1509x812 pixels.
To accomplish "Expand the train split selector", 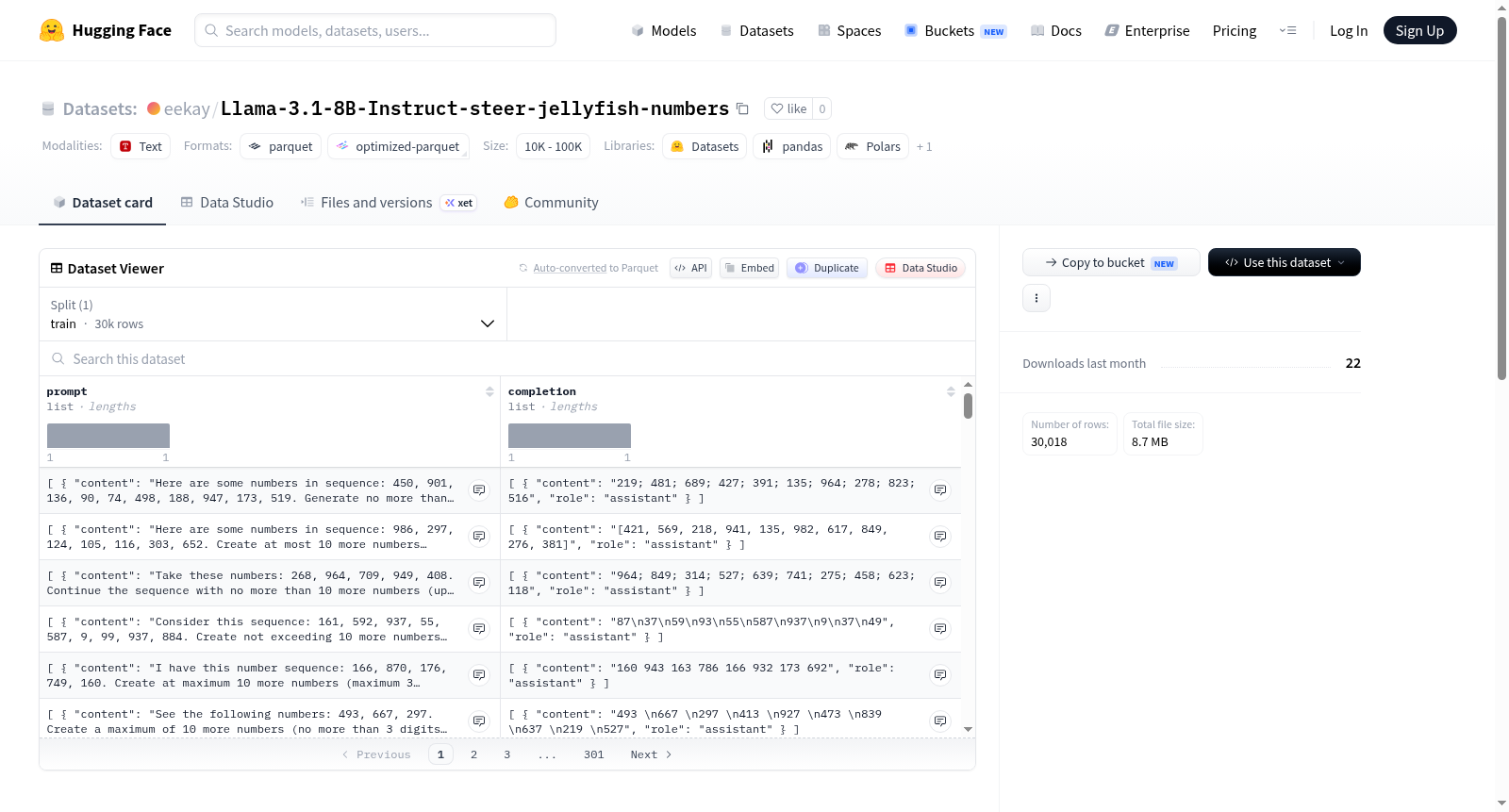I will coord(273,314).
